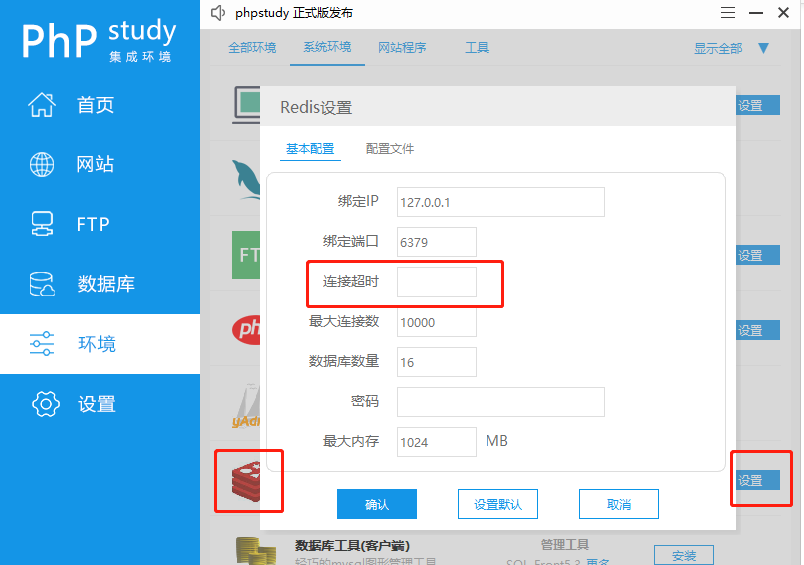Click the FTP computer icon in sidebar
The height and width of the screenshot is (565, 804).
pos(42,224)
